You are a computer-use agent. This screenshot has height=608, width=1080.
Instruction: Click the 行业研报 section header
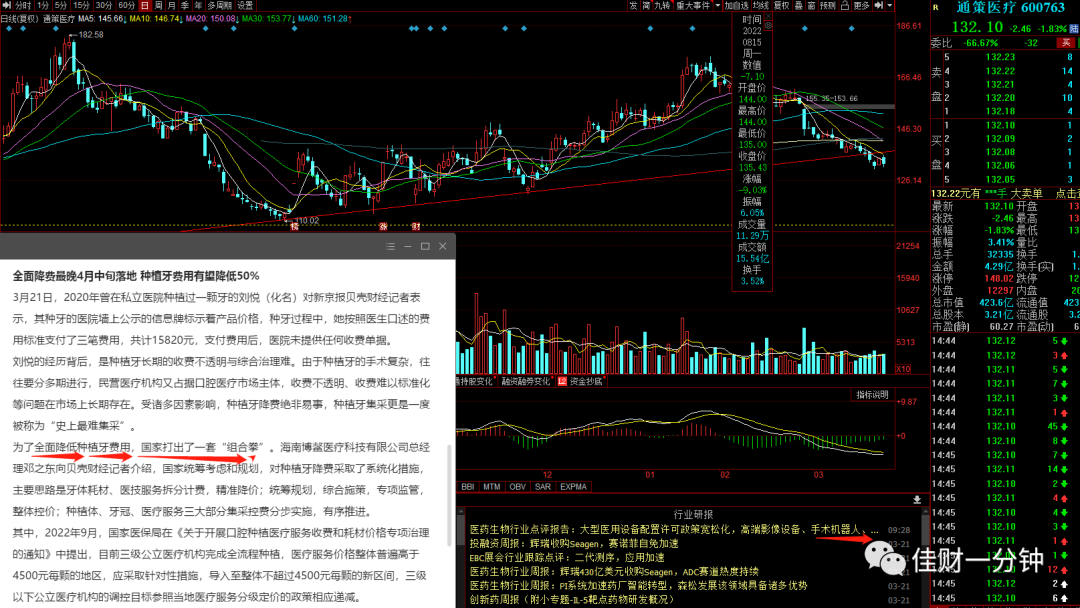coord(693,514)
